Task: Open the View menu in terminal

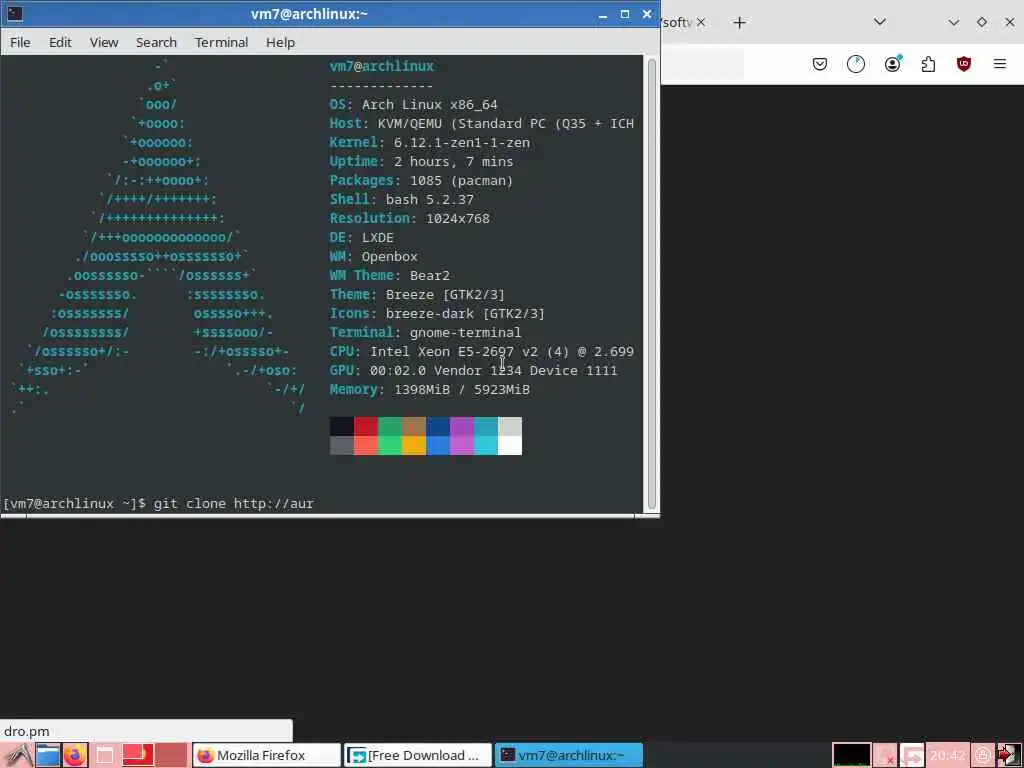Action: pyautogui.click(x=104, y=42)
